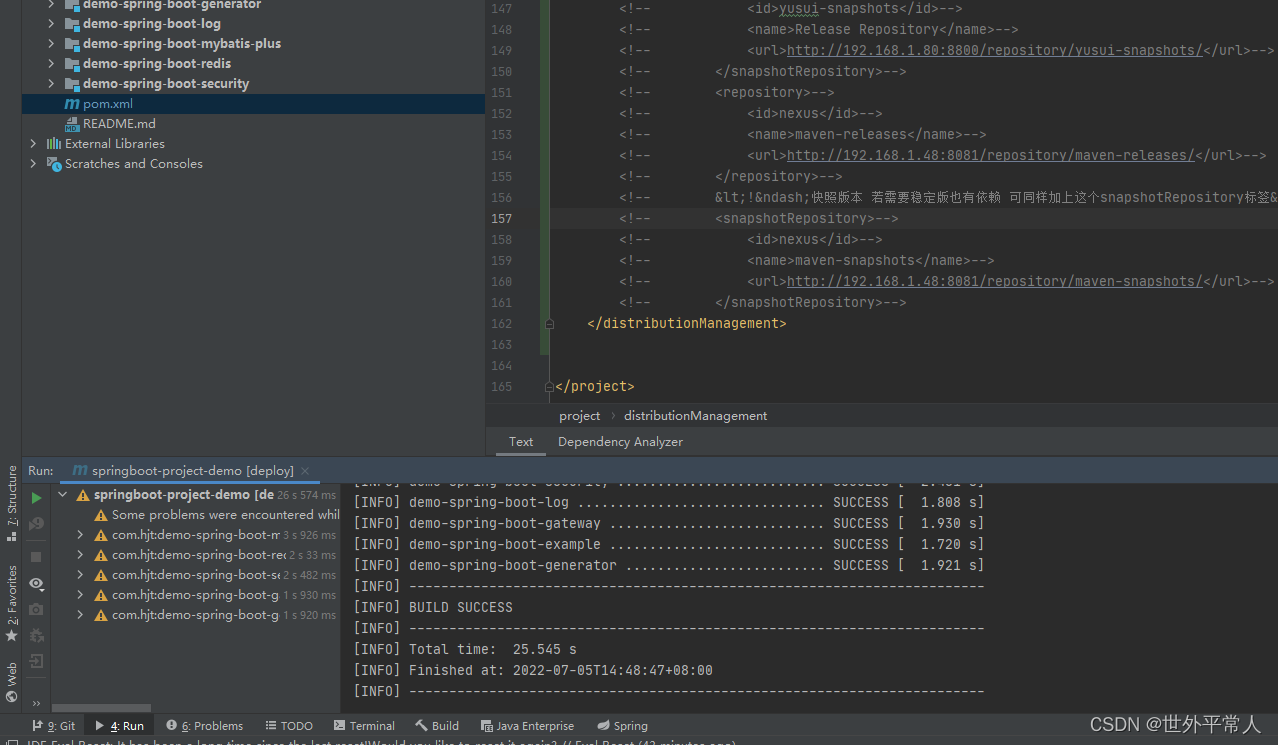Click the warning icon of springboot-project-demo root

83,495
